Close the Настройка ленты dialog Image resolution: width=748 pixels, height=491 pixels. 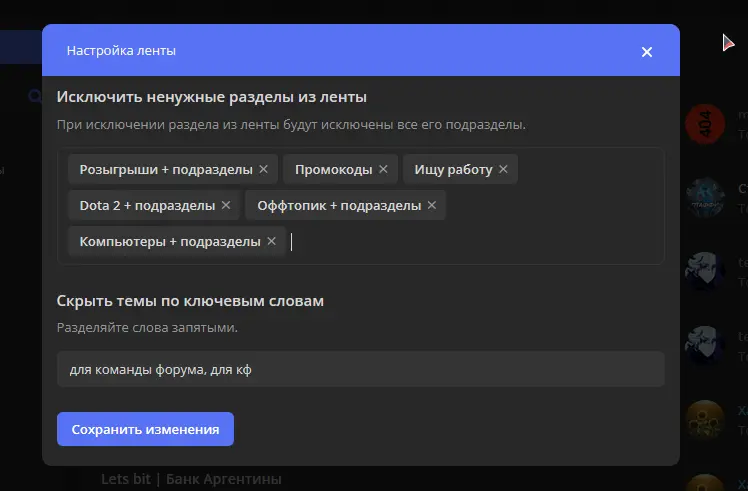coord(646,52)
